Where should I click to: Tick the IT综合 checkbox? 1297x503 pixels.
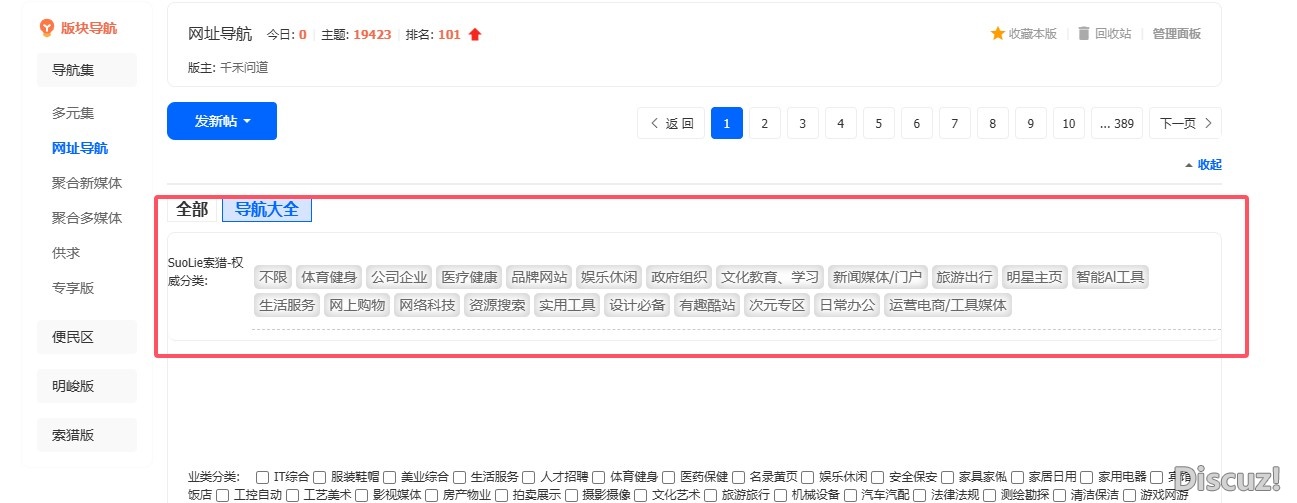(x=262, y=477)
